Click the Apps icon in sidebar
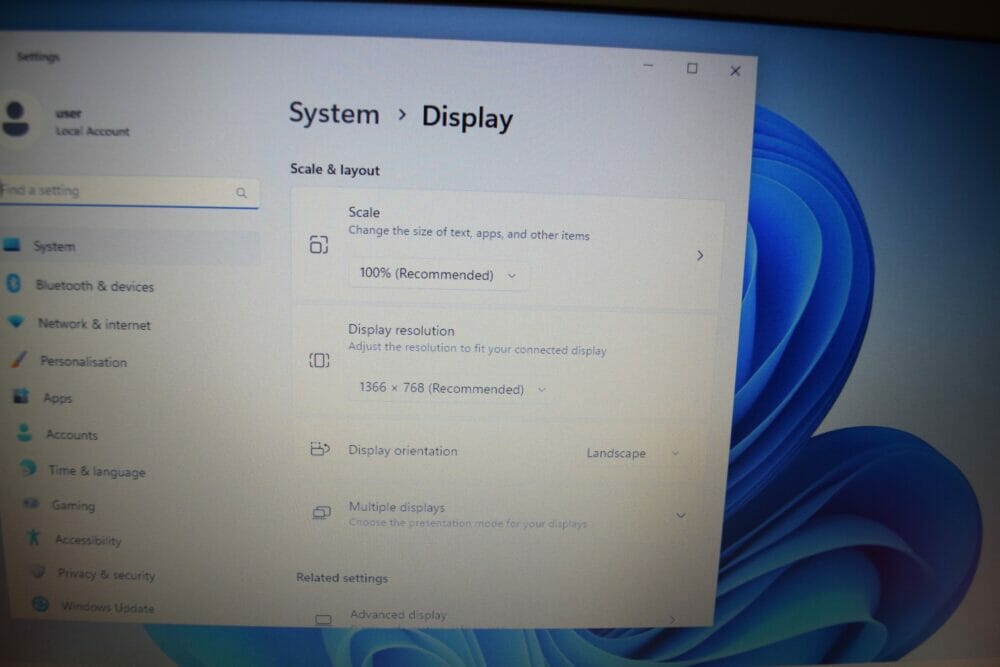This screenshot has height=667, width=1000. [x=22, y=396]
